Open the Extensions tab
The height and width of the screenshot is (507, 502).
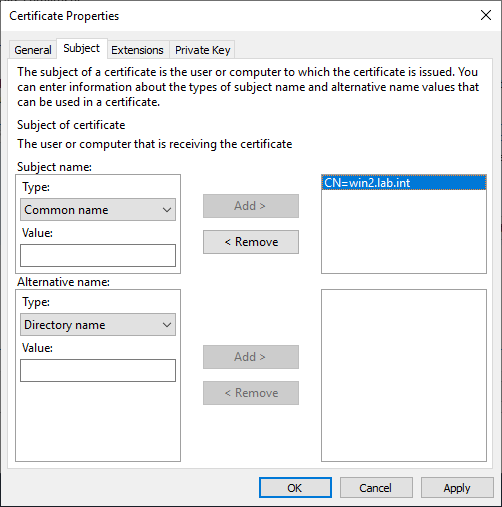[x=137, y=50]
